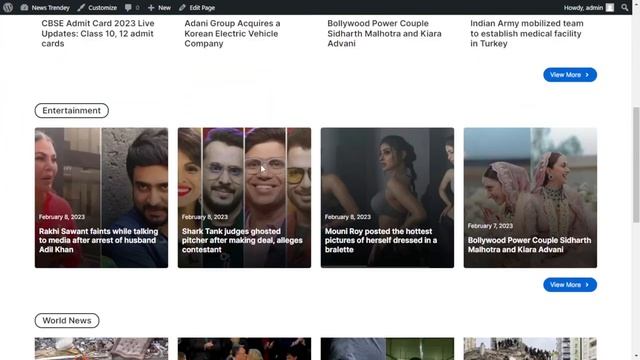The width and height of the screenshot is (640, 360).
Task: Click the News Trendey dashboard icon
Action: pos(24,7)
